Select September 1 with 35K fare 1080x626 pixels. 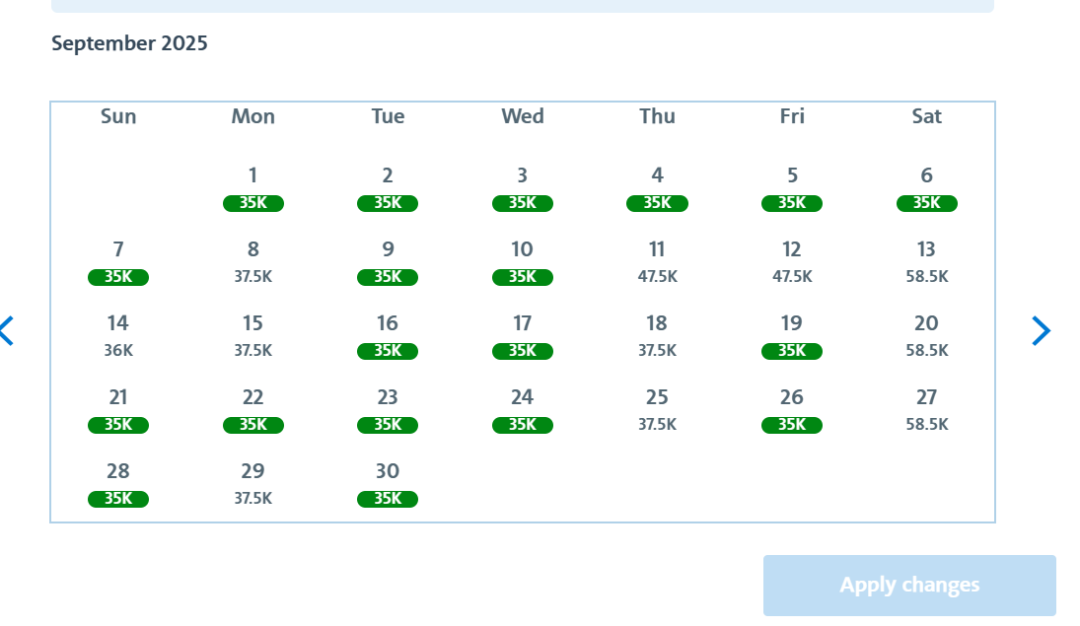coord(253,189)
